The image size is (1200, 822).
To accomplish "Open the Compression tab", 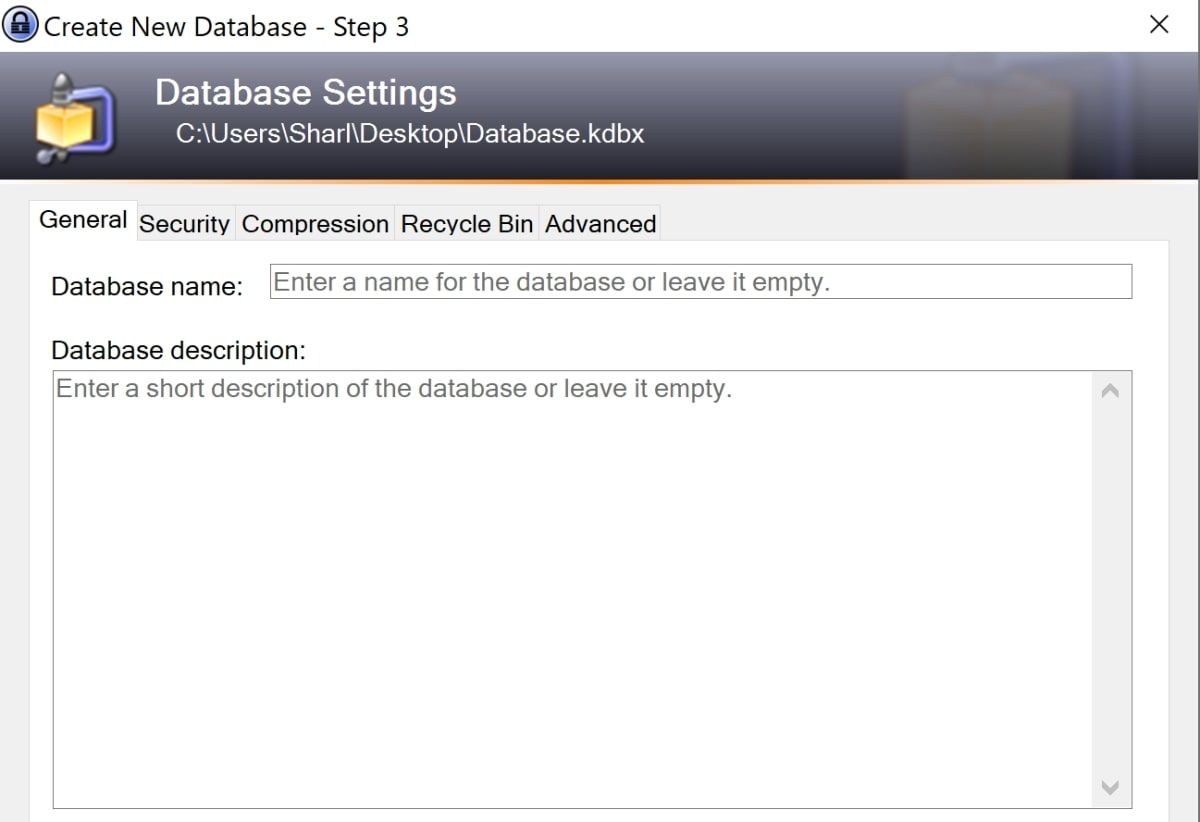I will [315, 223].
